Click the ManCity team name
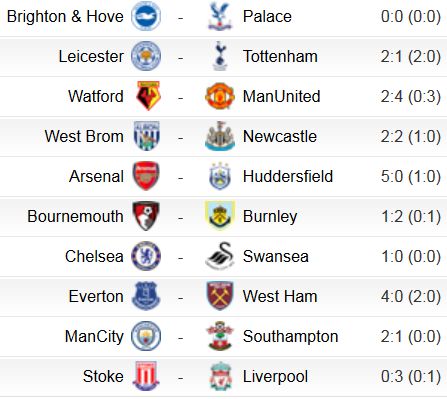Viewport: 447px width, 399px height. (x=94, y=336)
